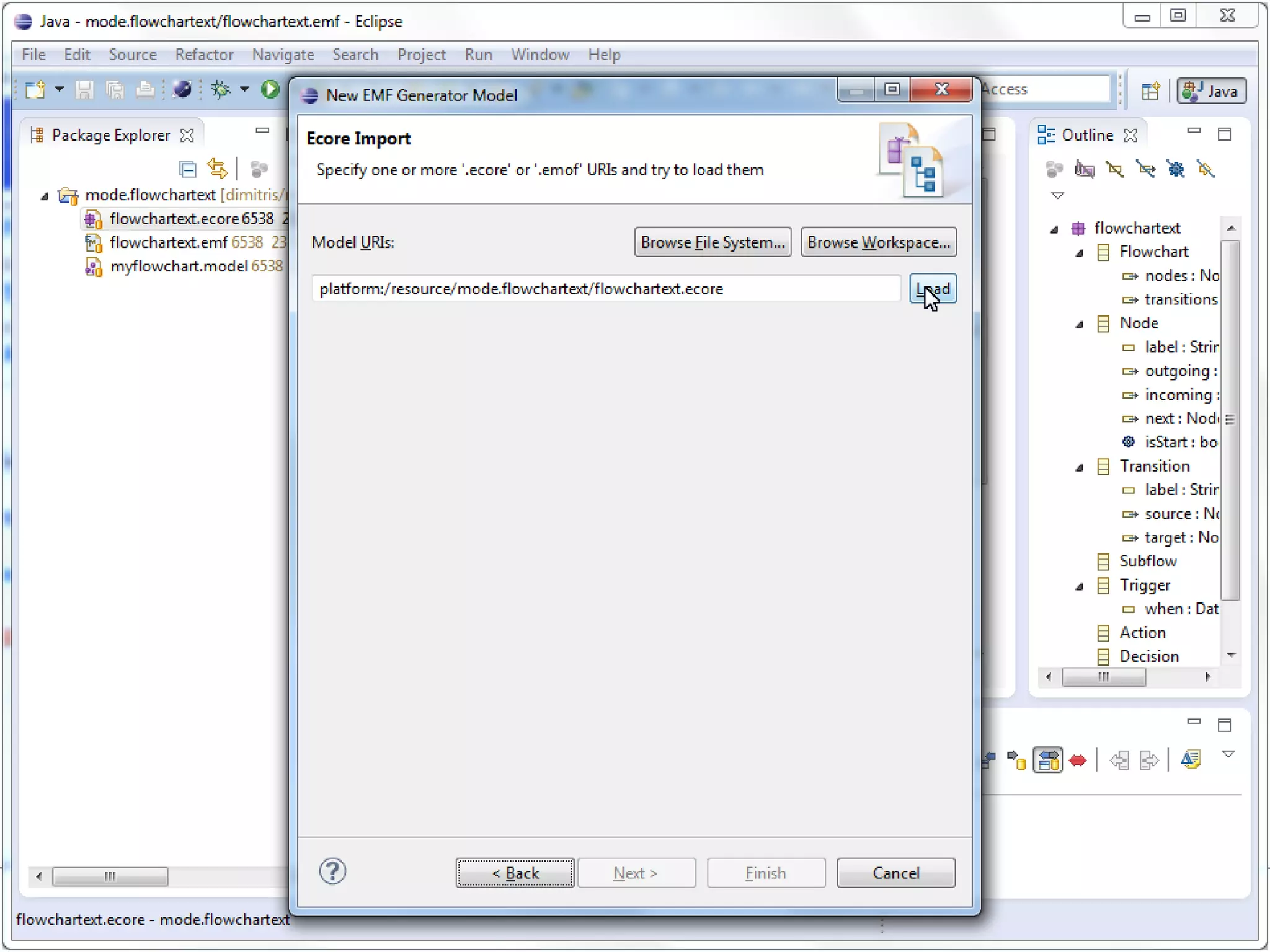Collapse the mode.flowchartext project tree
1270x952 pixels.
click(45, 196)
